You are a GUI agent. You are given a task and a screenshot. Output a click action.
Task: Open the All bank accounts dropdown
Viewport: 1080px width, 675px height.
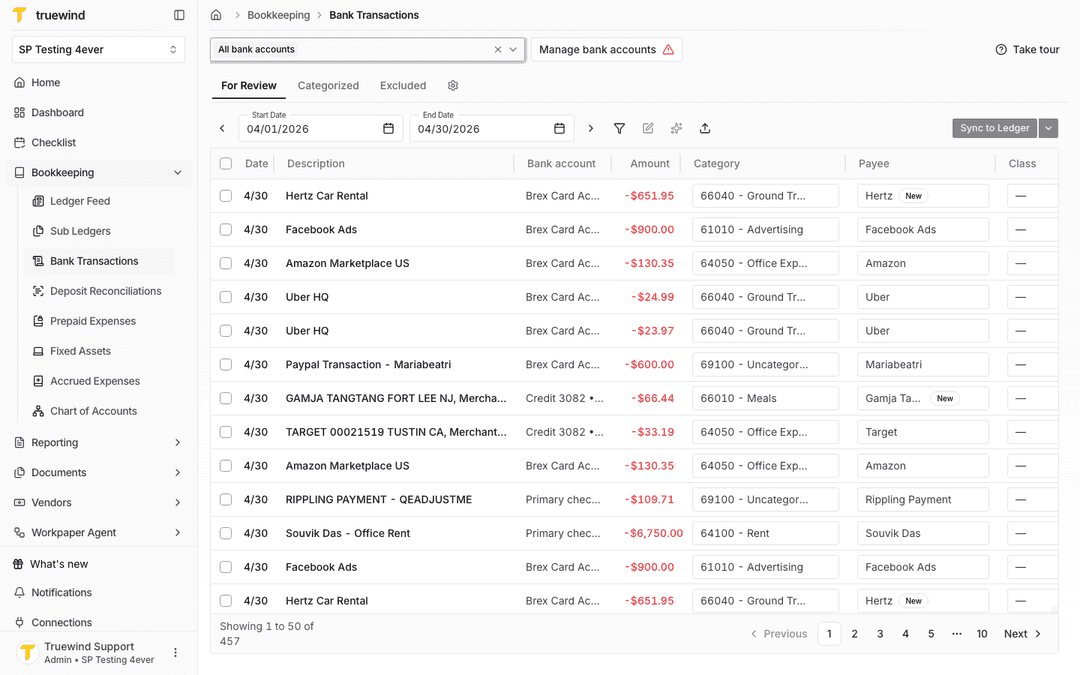[513, 50]
